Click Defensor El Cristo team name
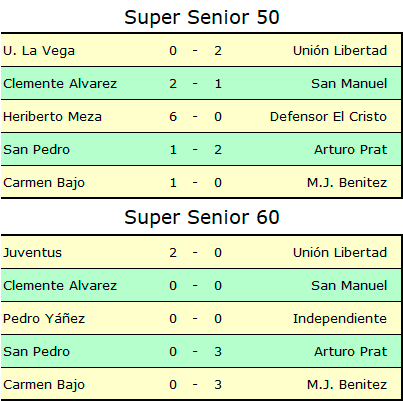The image size is (403, 401). pyautogui.click(x=328, y=117)
